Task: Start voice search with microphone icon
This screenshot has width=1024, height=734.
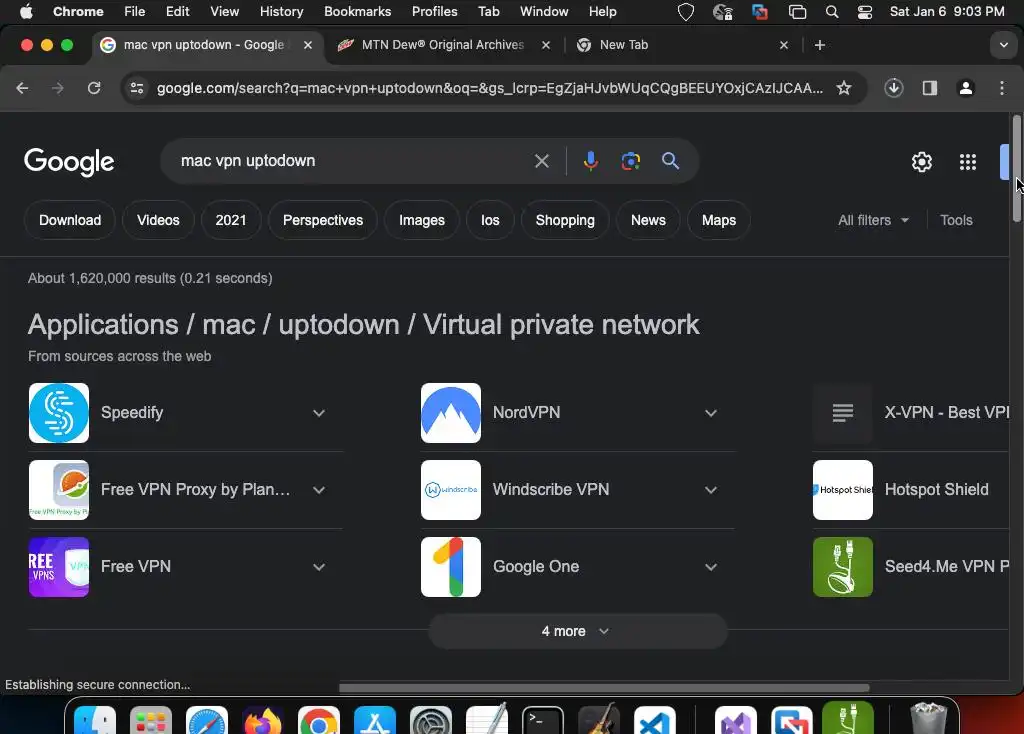Action: click(590, 161)
